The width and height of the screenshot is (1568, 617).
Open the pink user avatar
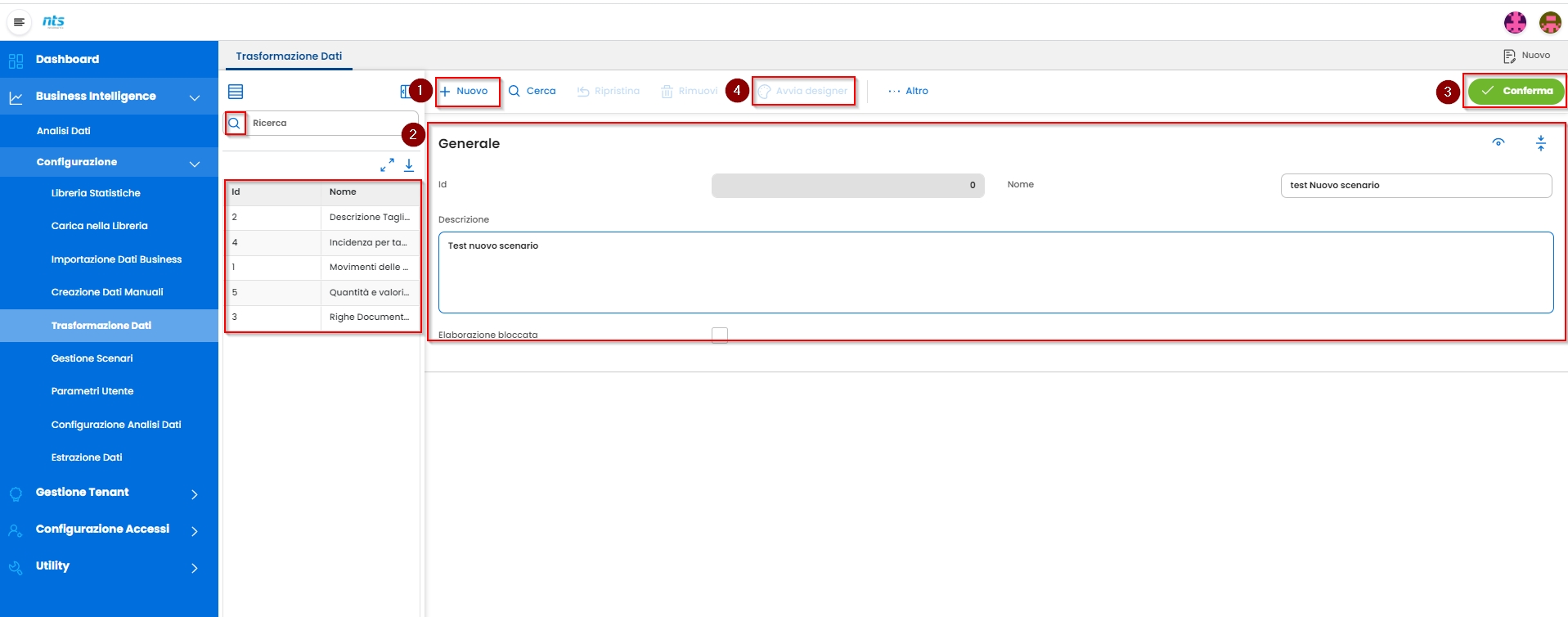tap(1516, 22)
